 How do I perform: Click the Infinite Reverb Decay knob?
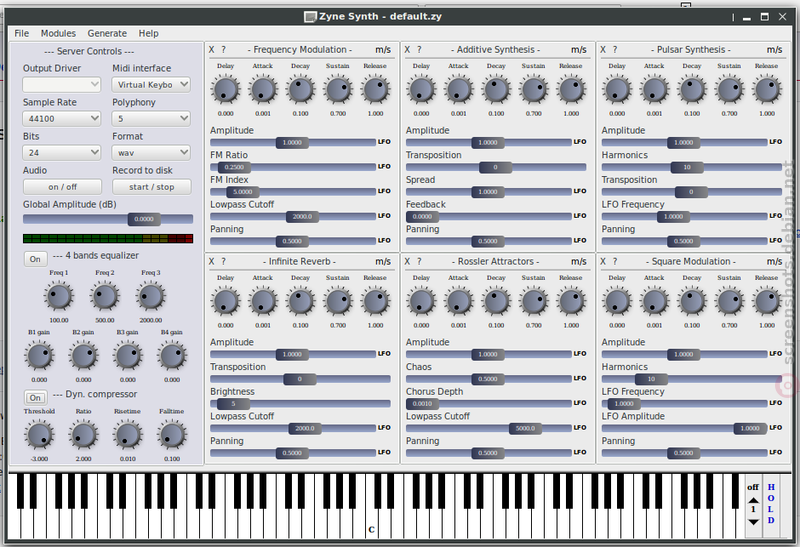point(301,301)
